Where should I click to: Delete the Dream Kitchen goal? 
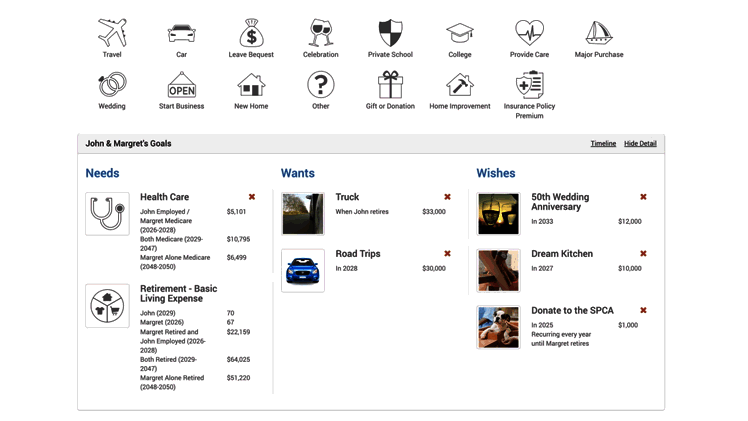643,253
